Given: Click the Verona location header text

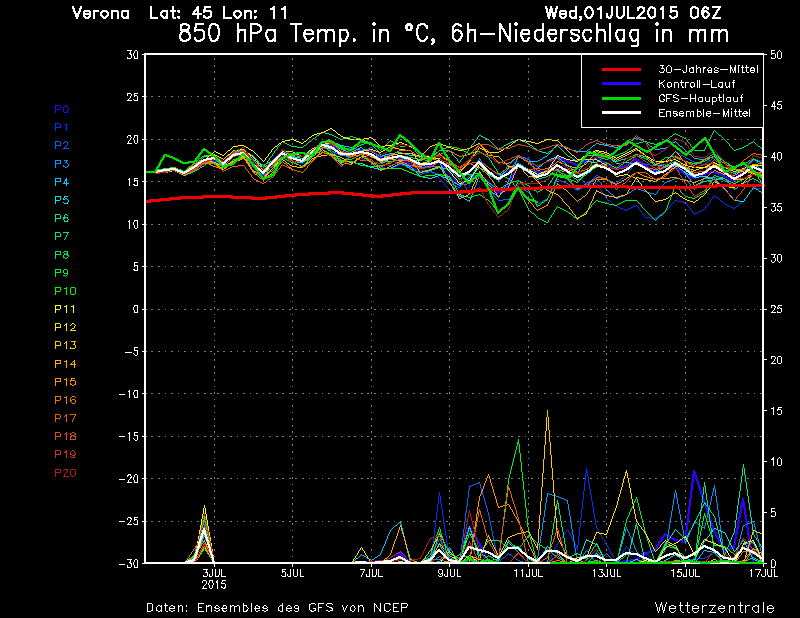Looking at the screenshot, I should coord(102,13).
